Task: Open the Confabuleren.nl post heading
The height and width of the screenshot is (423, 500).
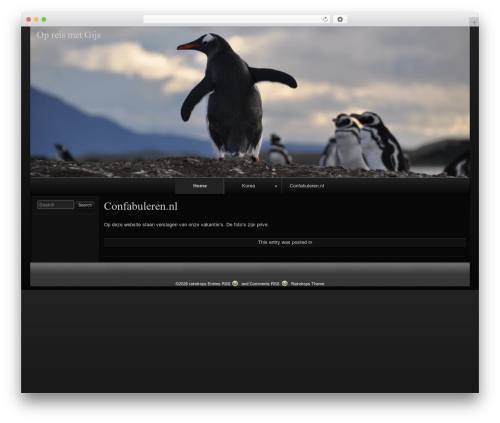Action: [141, 206]
